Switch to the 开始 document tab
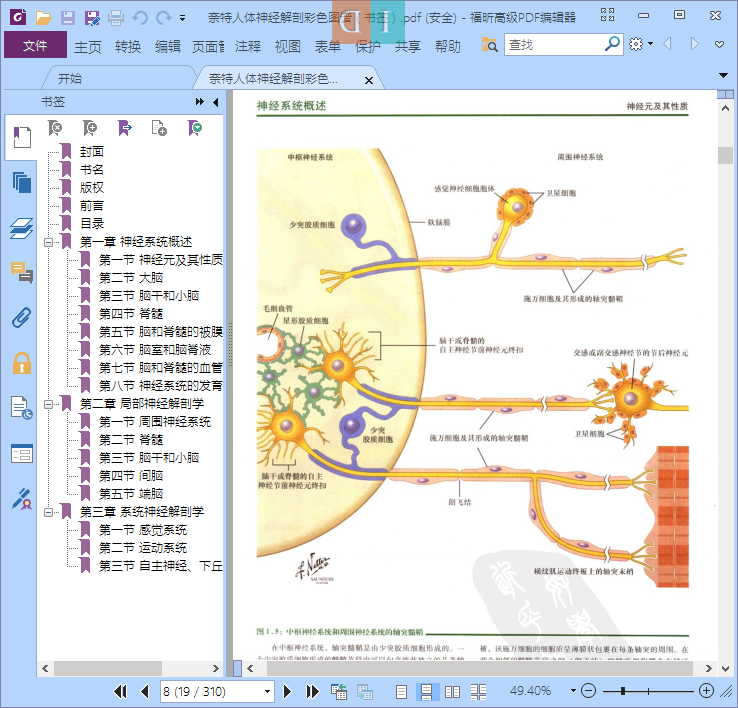Image resolution: width=738 pixels, height=708 pixels. [x=70, y=78]
